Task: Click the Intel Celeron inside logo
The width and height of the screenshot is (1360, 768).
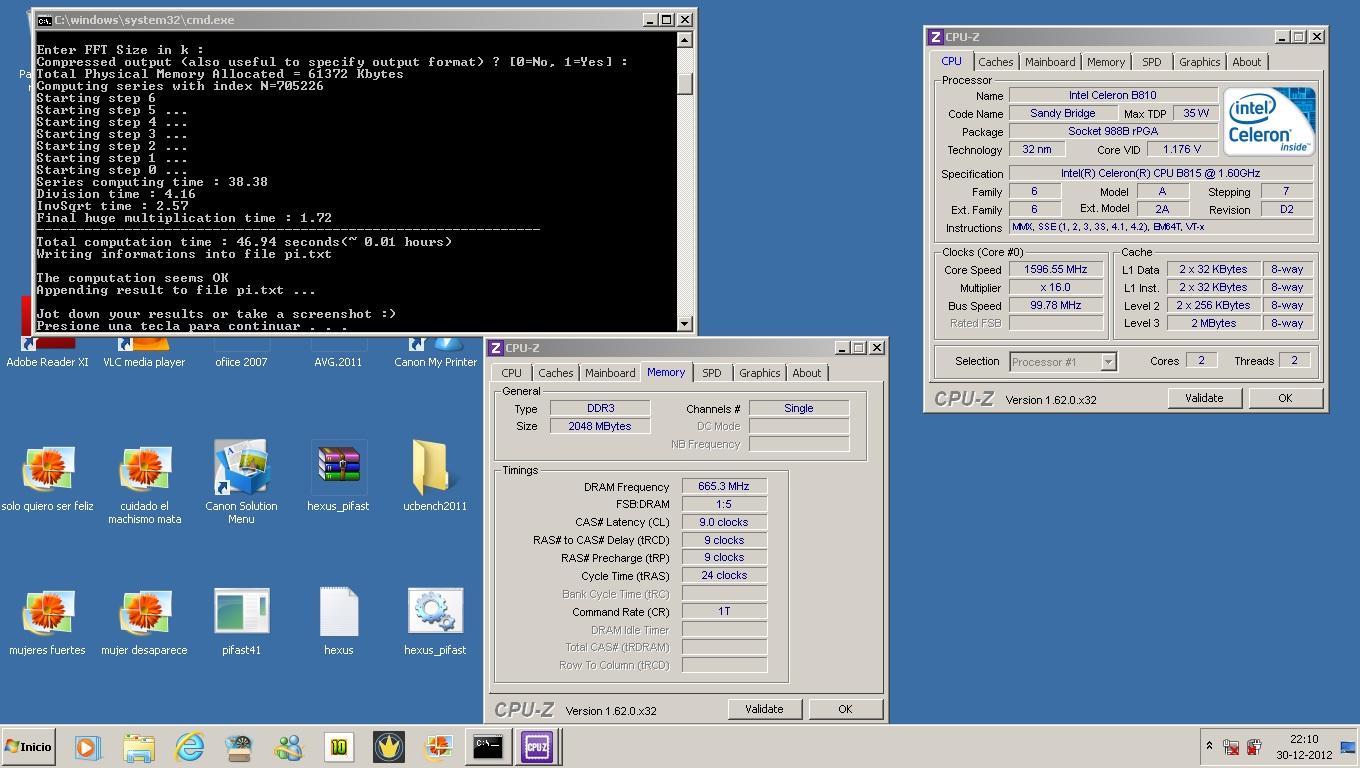Action: coord(1269,122)
